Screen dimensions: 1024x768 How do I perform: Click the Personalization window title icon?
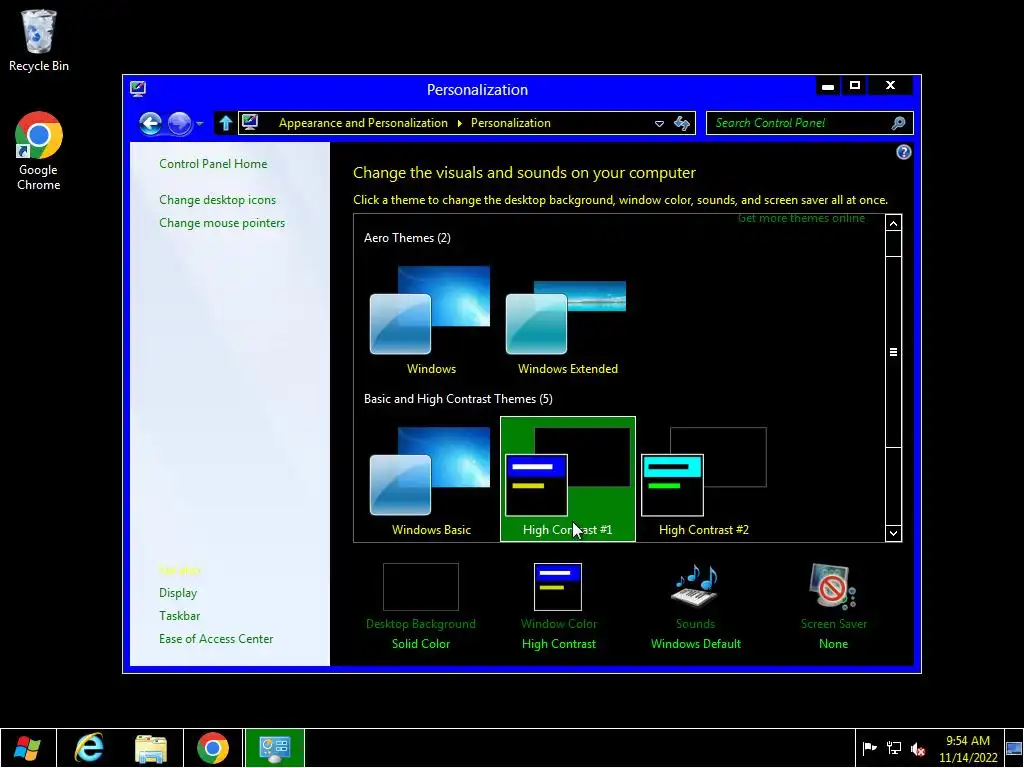tap(138, 89)
